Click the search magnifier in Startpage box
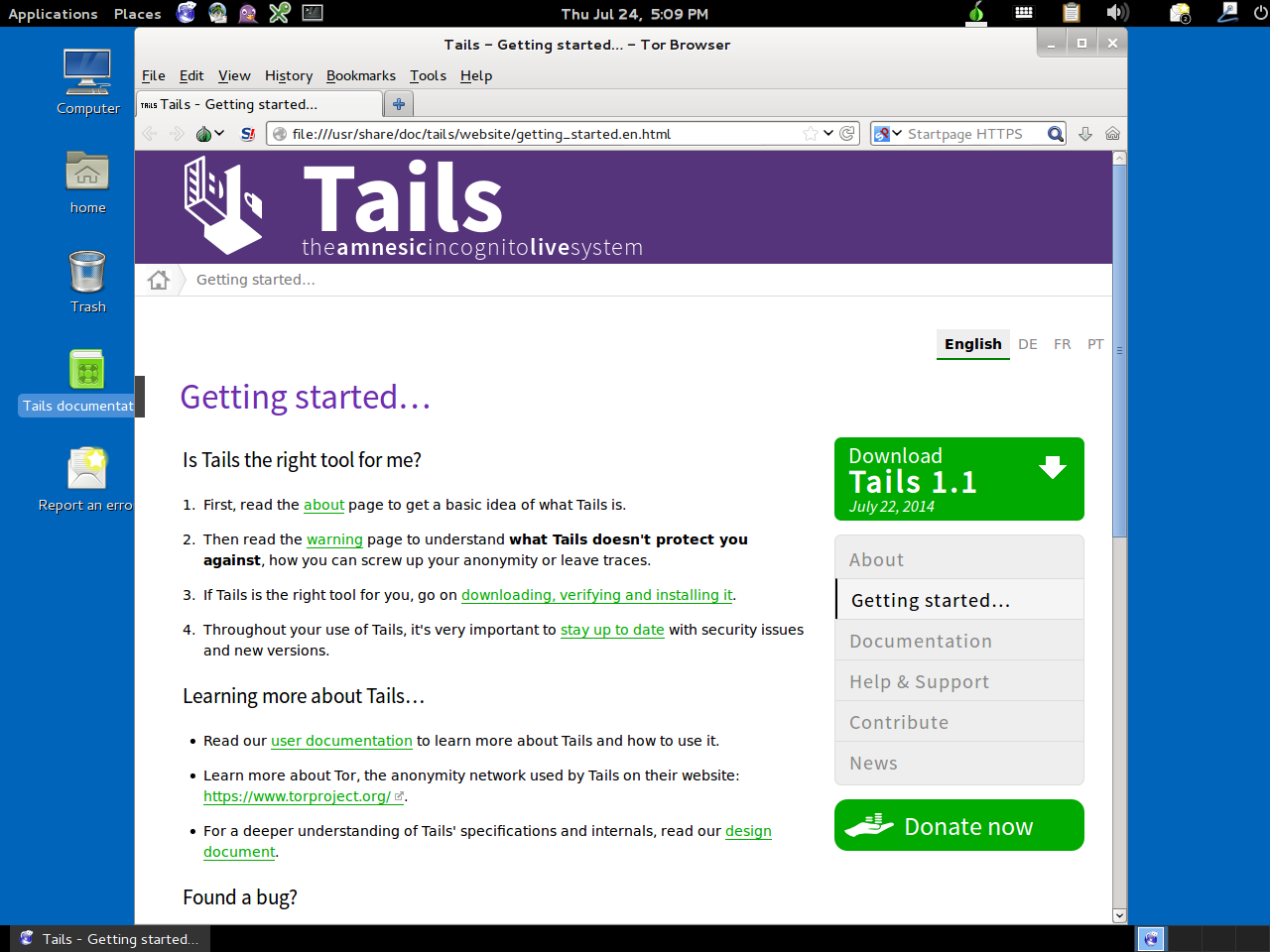 1056,134
